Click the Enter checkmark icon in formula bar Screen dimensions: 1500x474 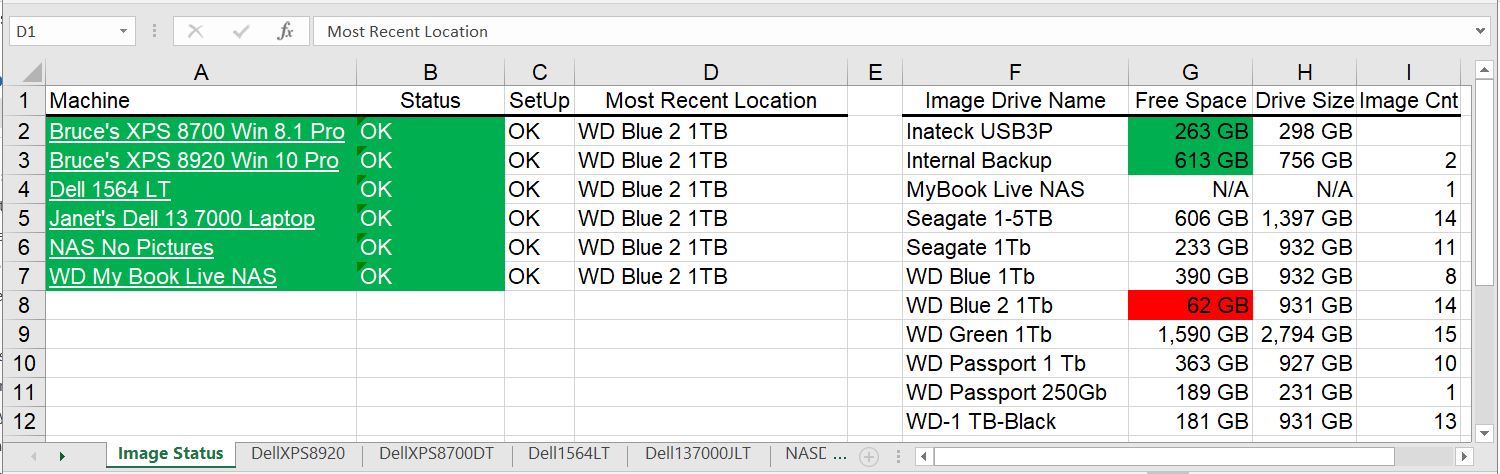(x=241, y=32)
